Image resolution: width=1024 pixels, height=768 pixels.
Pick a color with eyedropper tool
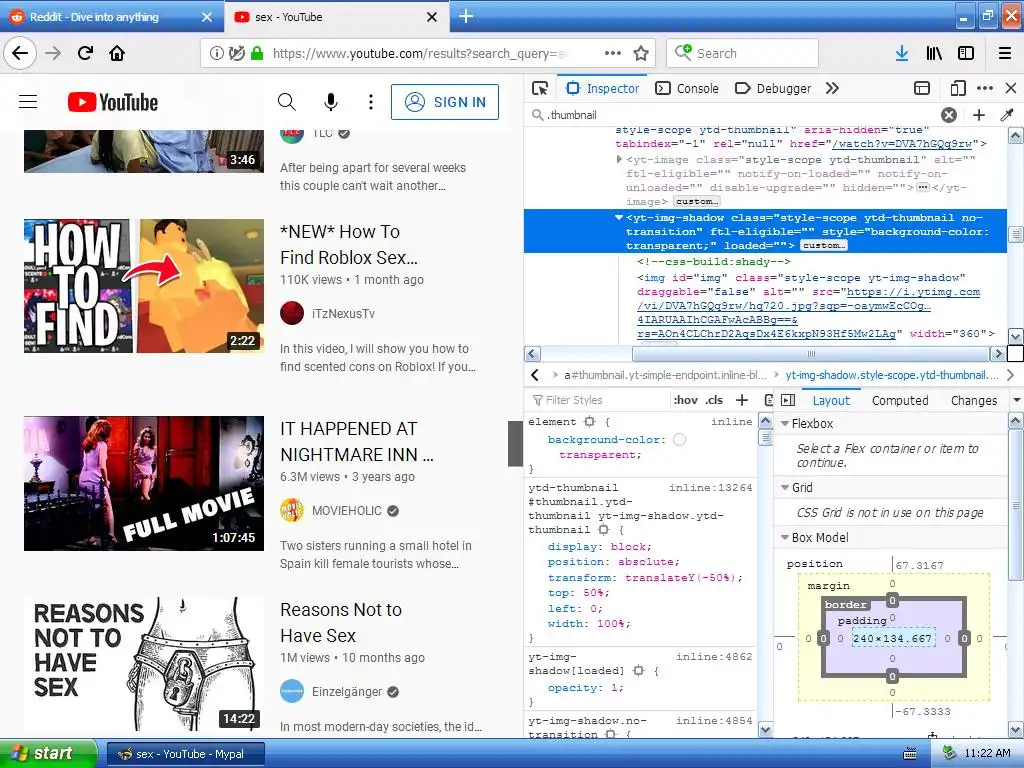point(1007,115)
